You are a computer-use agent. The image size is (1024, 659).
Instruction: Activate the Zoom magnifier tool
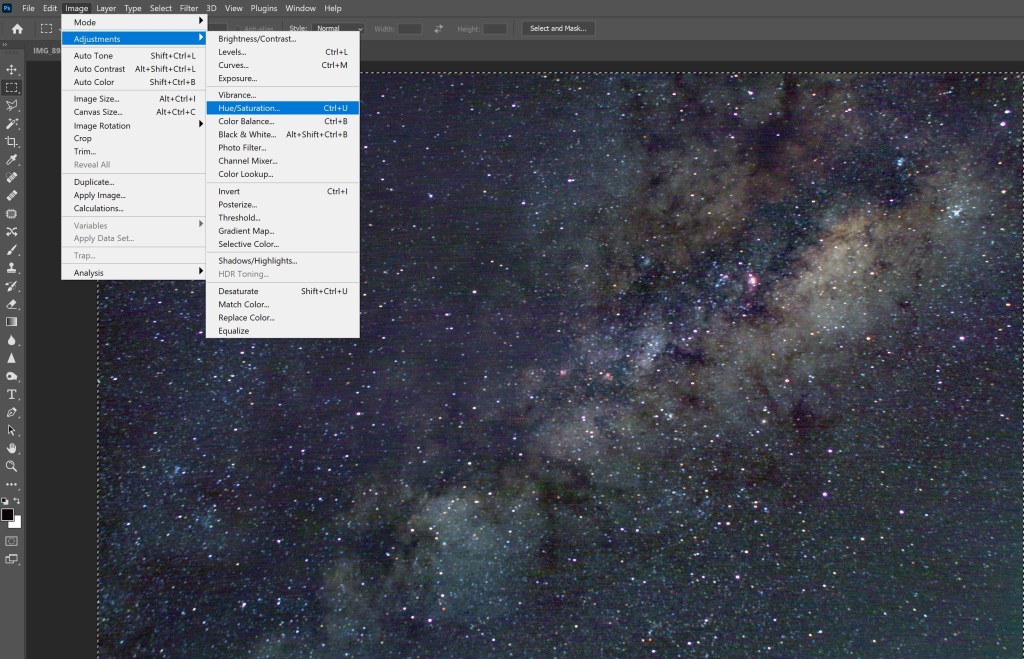pos(12,466)
